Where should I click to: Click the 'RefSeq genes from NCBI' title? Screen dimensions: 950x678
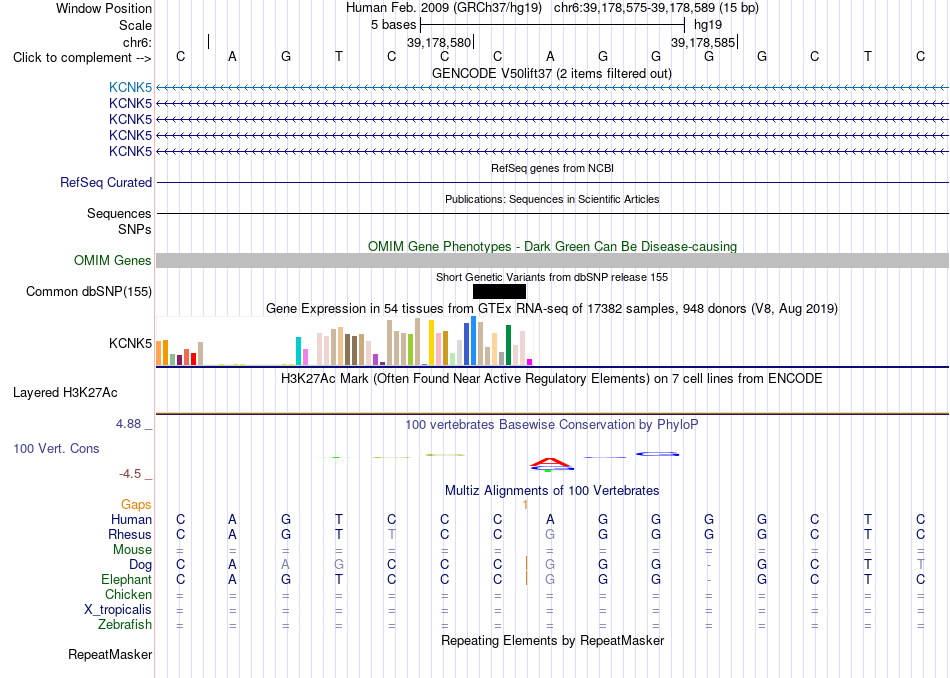[x=552, y=168]
